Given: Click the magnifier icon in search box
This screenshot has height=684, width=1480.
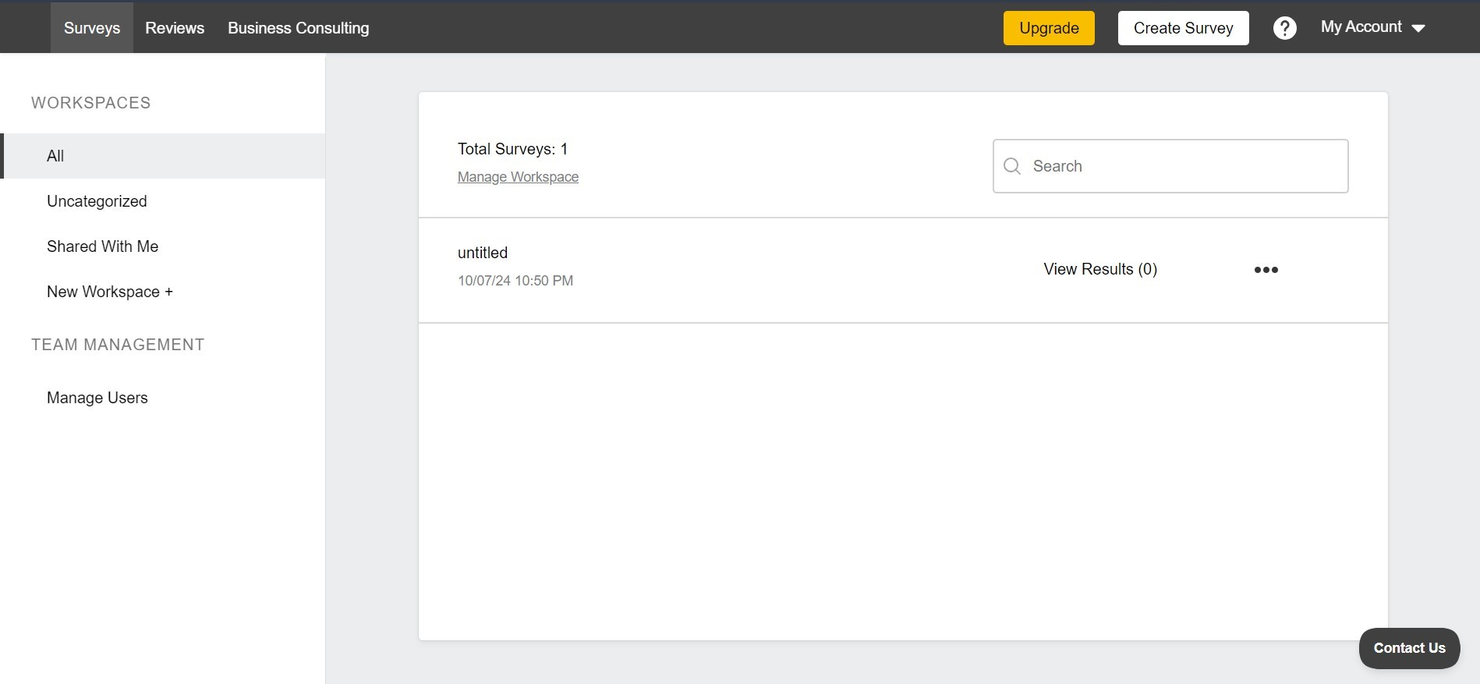Looking at the screenshot, I should click(x=1012, y=166).
